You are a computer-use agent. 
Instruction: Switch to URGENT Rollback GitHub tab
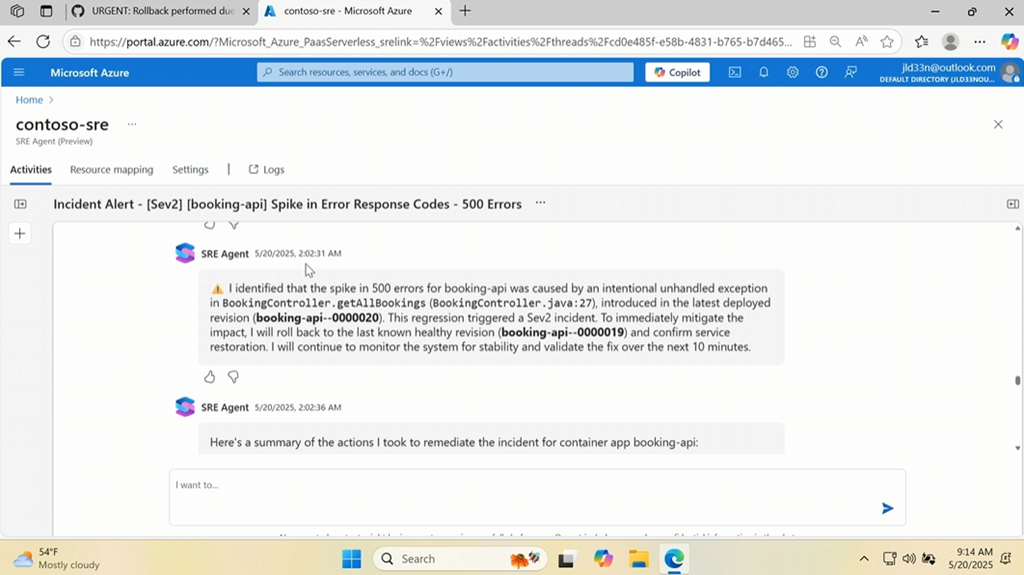(161, 11)
